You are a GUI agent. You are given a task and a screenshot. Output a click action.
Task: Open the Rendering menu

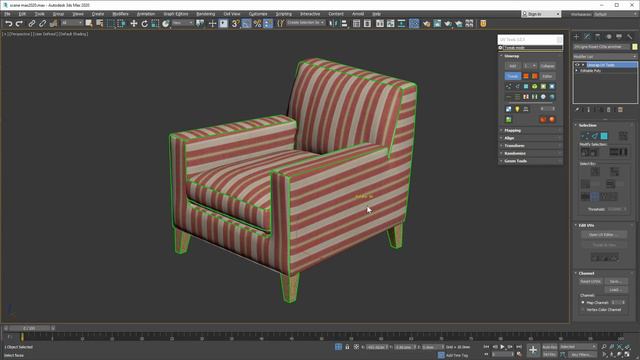[206, 14]
